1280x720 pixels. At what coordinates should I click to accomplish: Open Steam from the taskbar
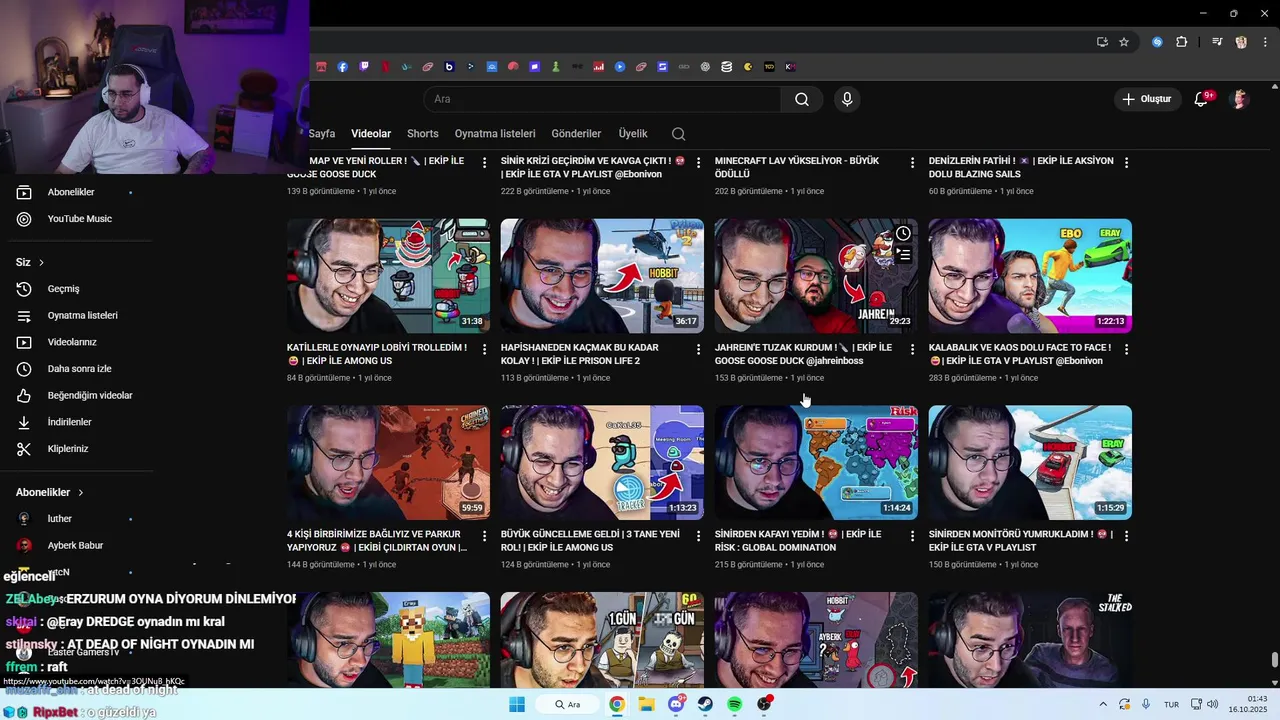(x=705, y=704)
